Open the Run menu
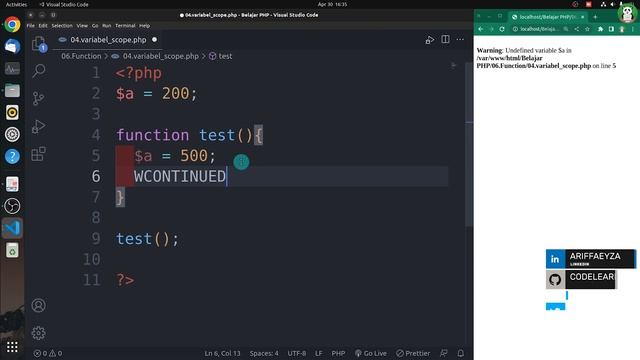The height and width of the screenshot is (360, 640). 107,25
